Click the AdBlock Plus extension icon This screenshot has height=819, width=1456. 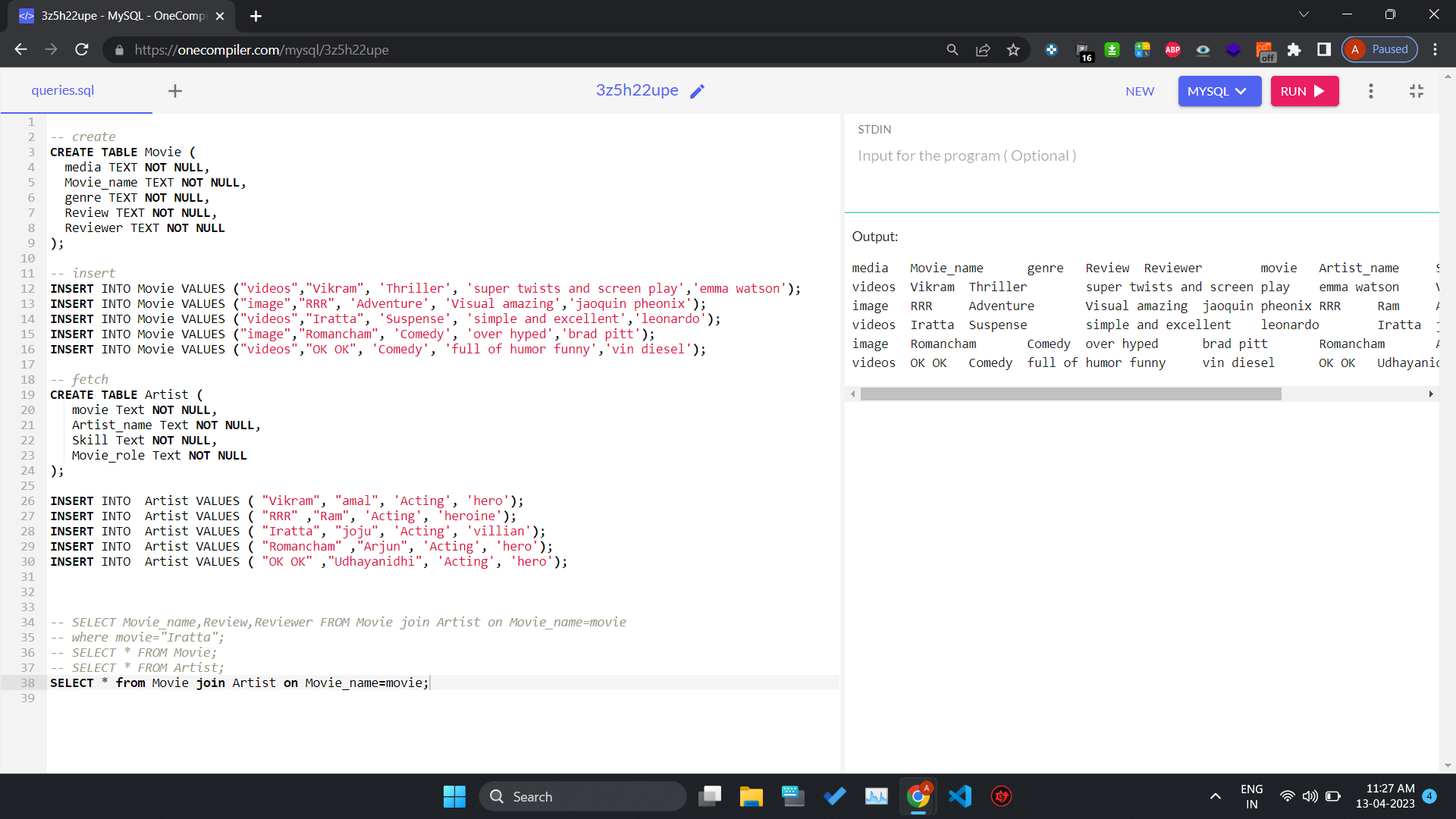1172,50
